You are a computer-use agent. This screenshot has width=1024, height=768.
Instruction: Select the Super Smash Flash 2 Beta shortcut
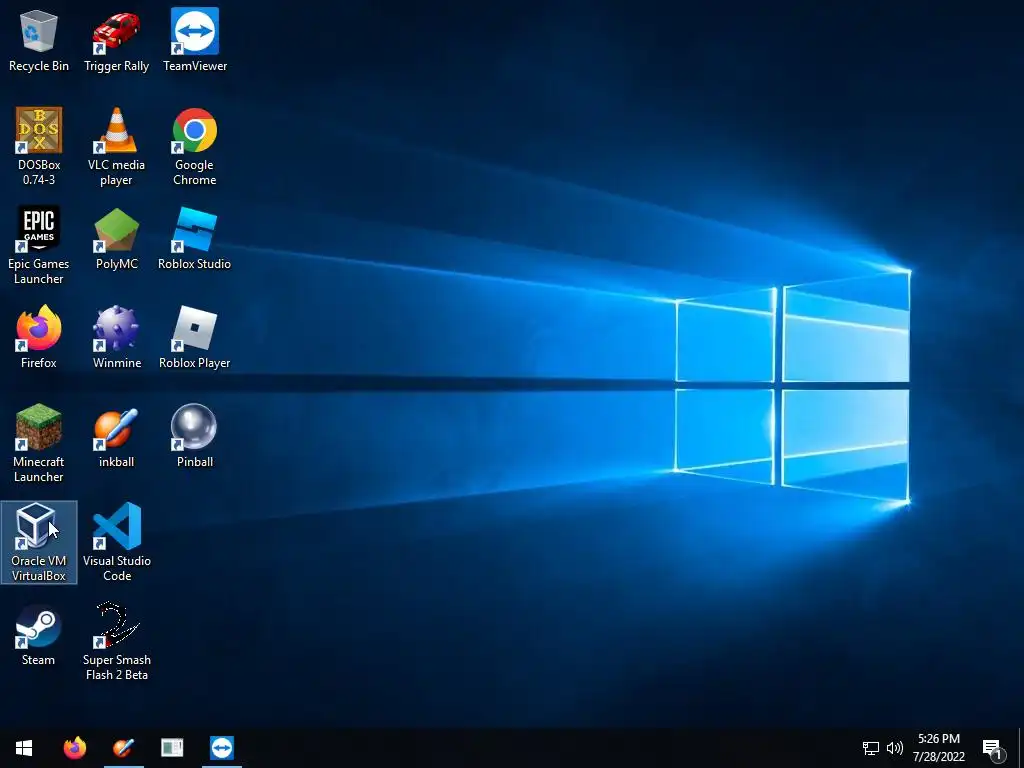[116, 642]
